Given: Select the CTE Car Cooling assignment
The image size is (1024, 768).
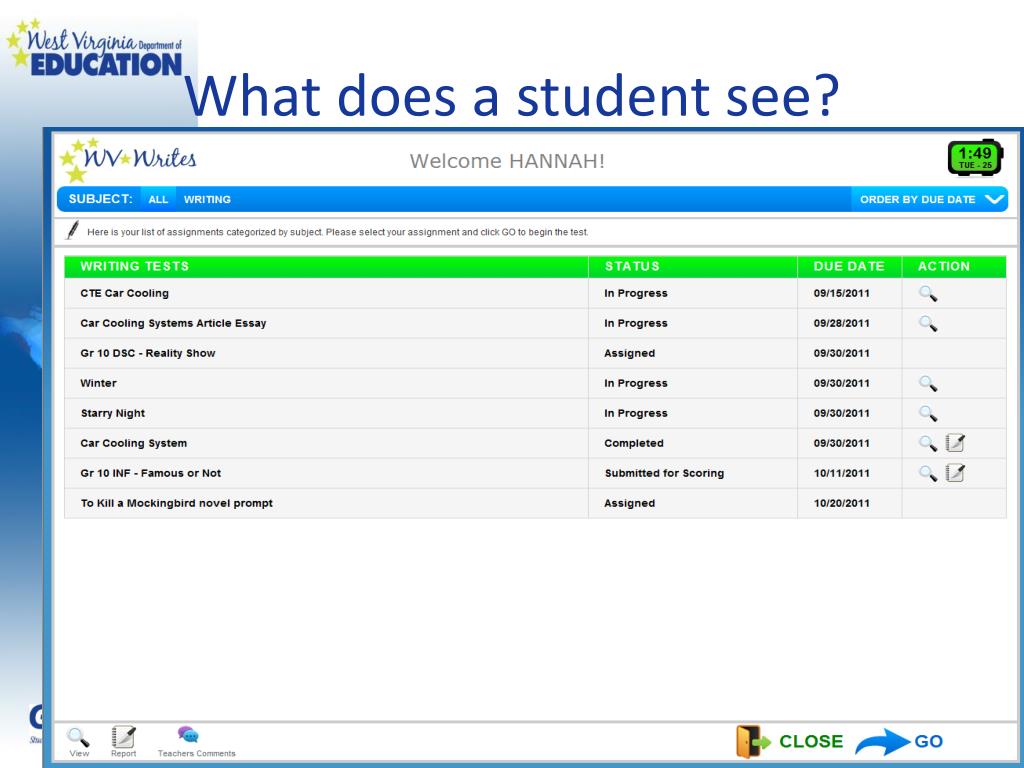Looking at the screenshot, I should pos(536,293).
